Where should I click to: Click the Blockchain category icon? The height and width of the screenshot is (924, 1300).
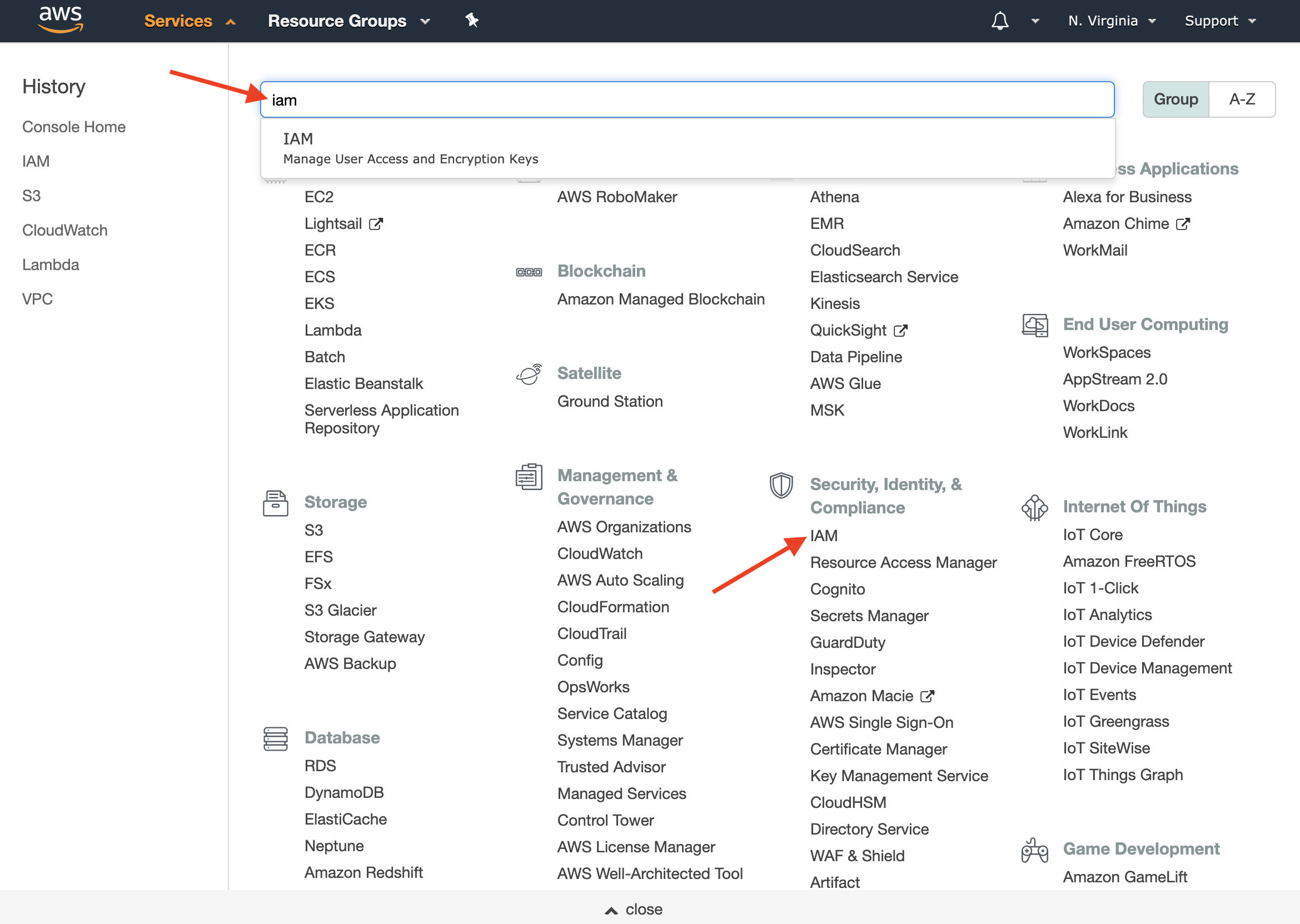[x=529, y=272]
